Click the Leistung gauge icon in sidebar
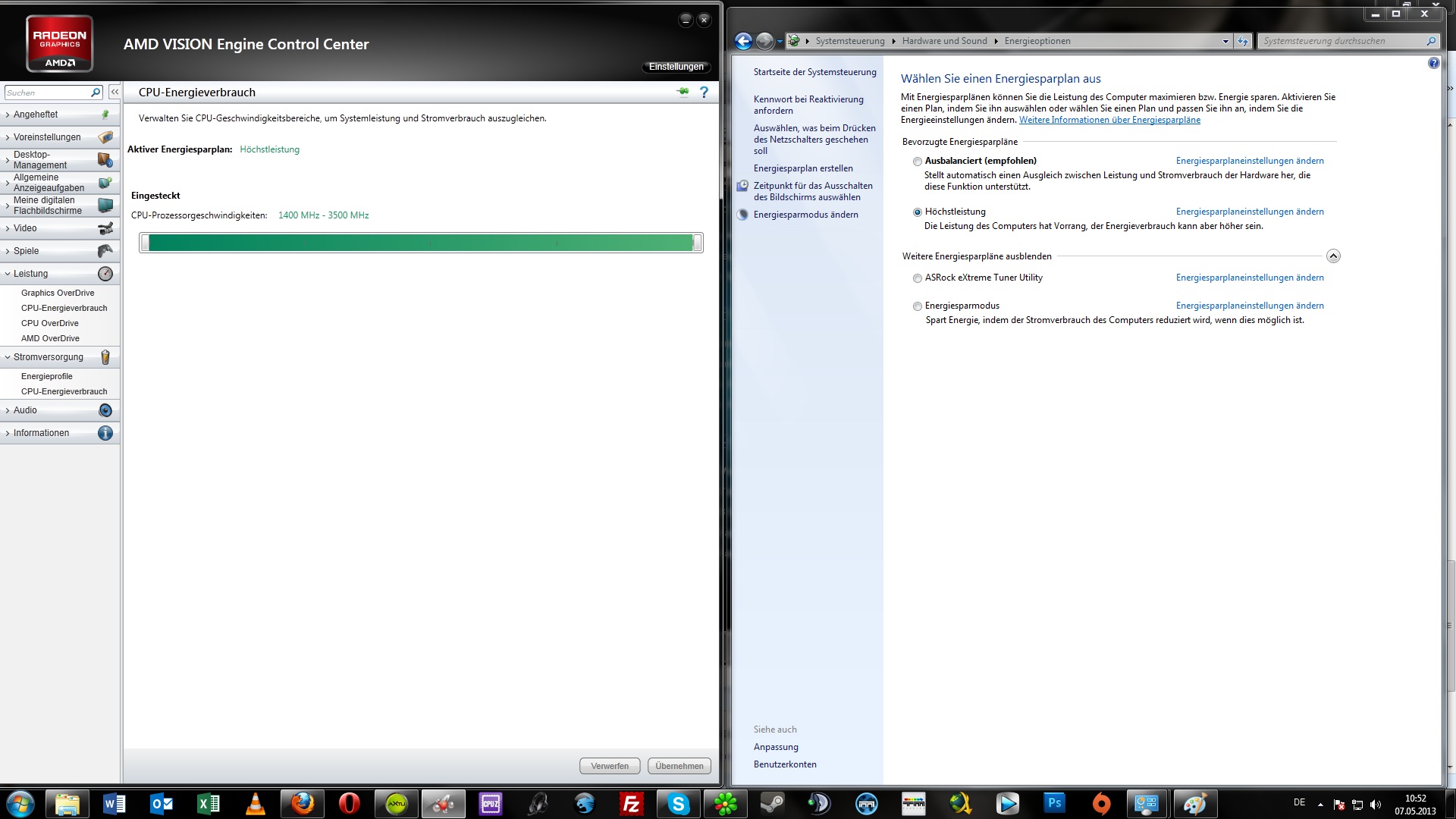This screenshot has height=819, width=1456. click(x=105, y=274)
